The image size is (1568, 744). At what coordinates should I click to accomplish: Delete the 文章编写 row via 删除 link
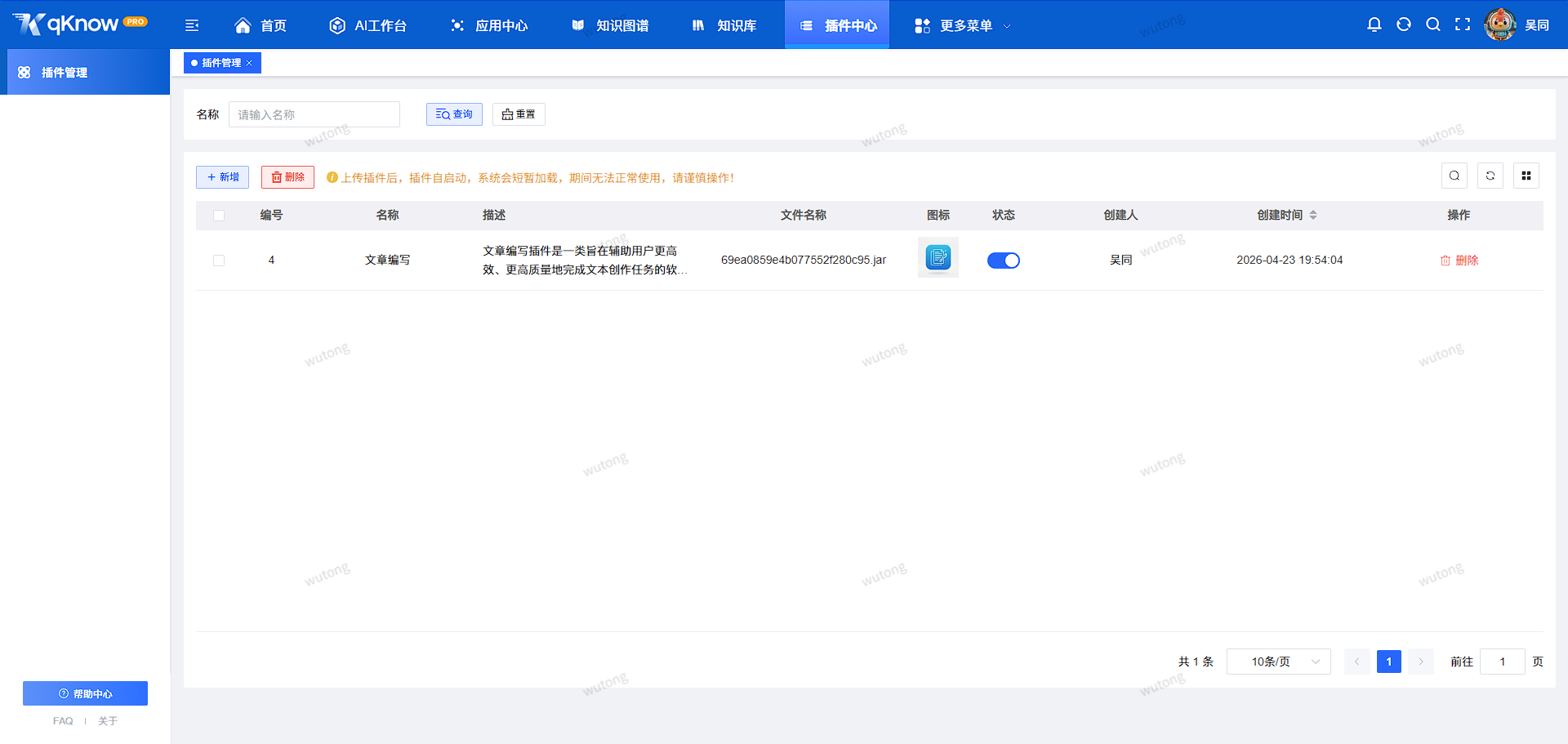(1459, 261)
